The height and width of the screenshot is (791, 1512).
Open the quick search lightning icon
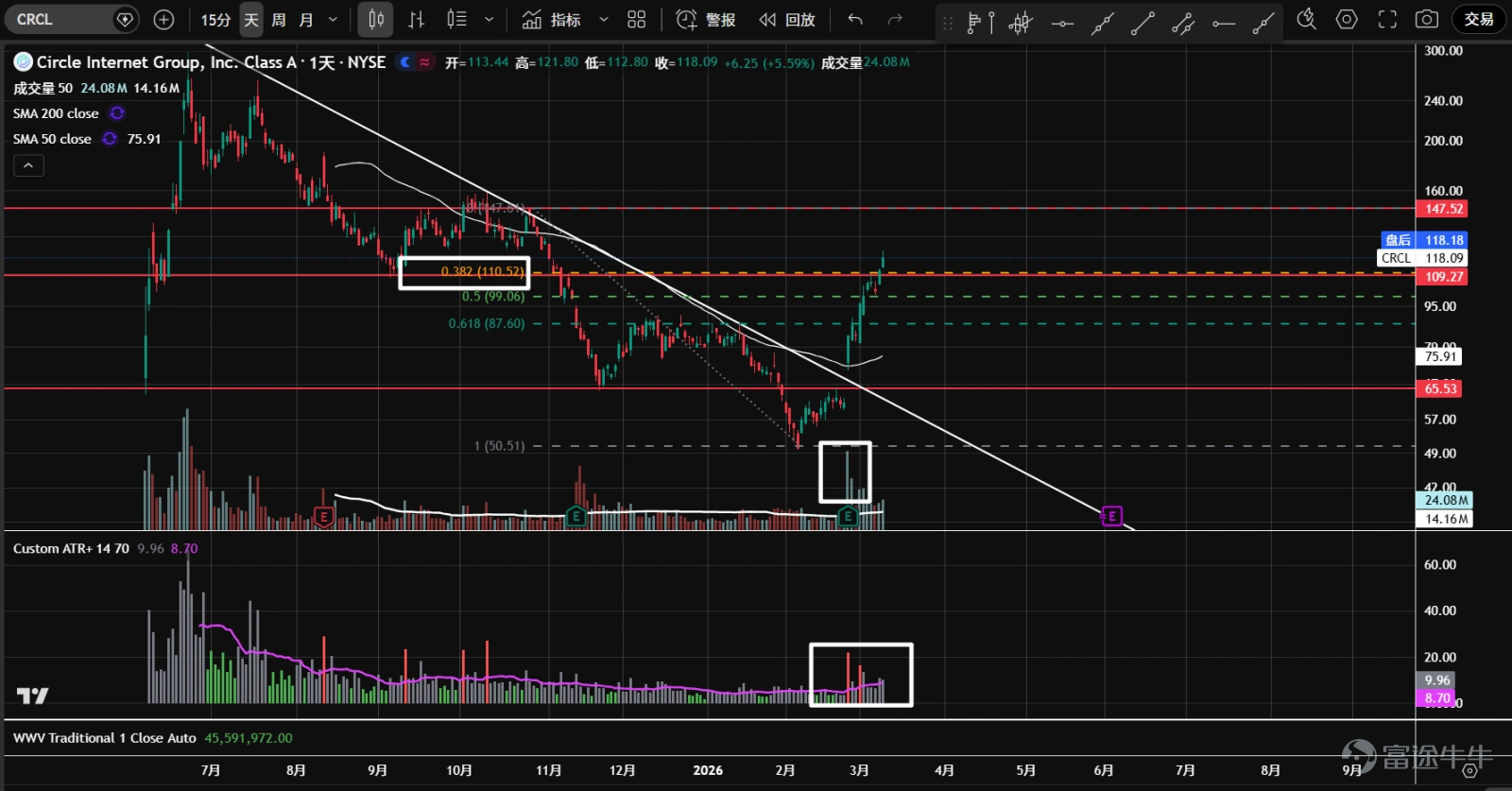(x=1307, y=19)
